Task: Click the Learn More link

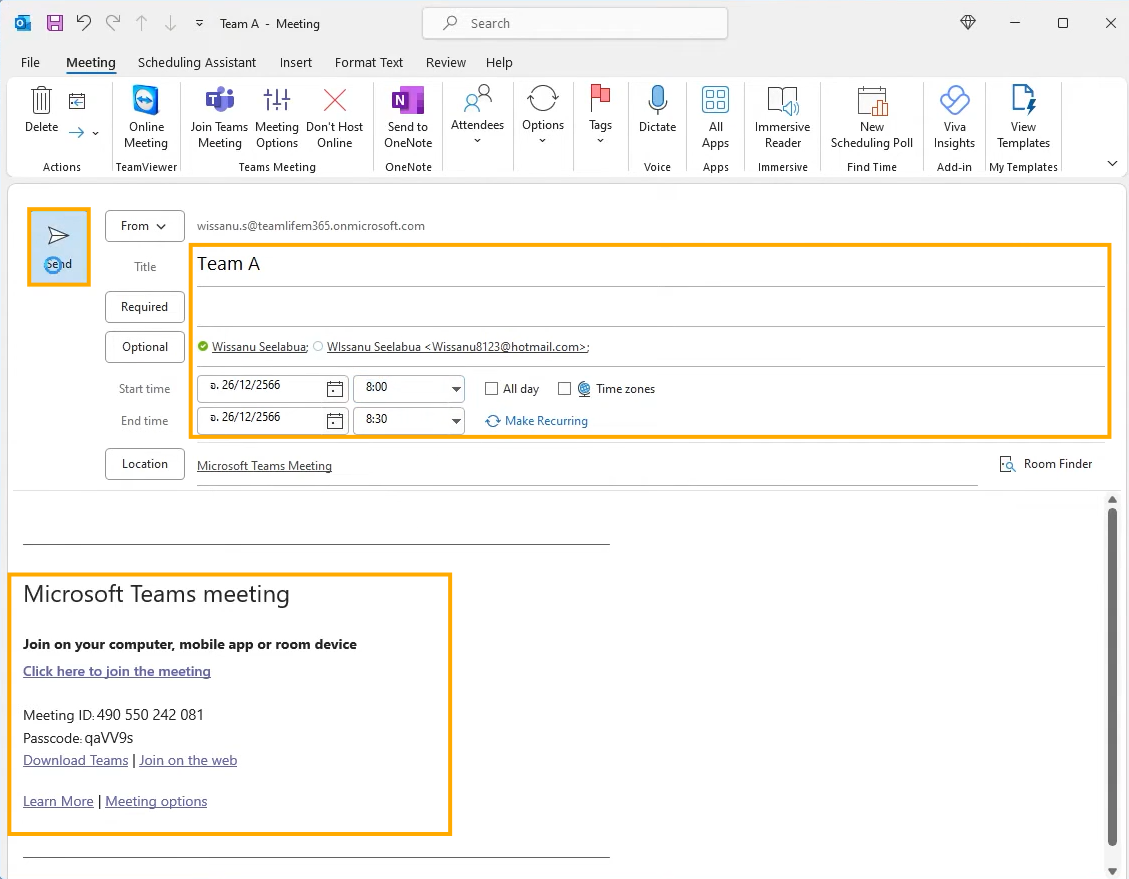Action: pos(58,801)
